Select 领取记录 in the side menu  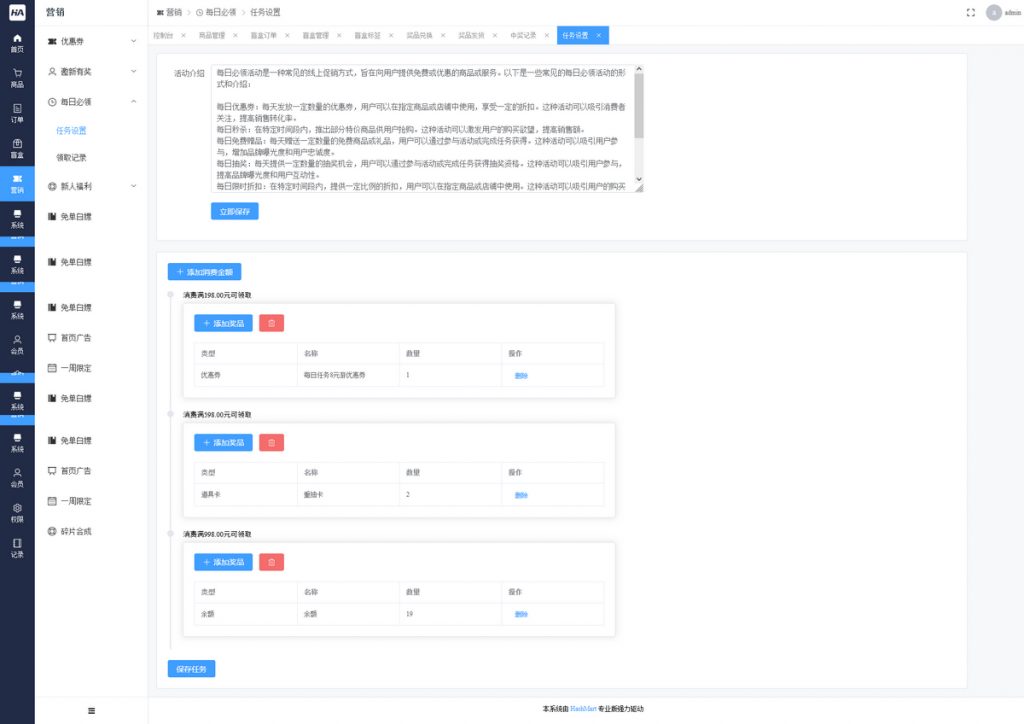click(71, 157)
